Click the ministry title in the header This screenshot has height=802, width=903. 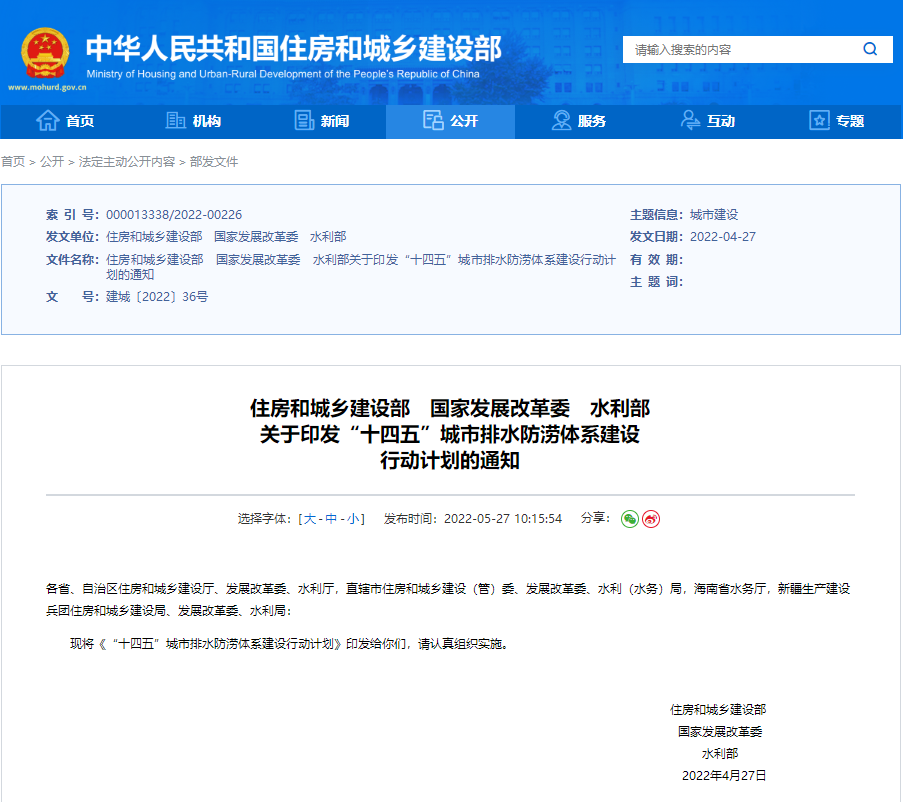(x=294, y=48)
